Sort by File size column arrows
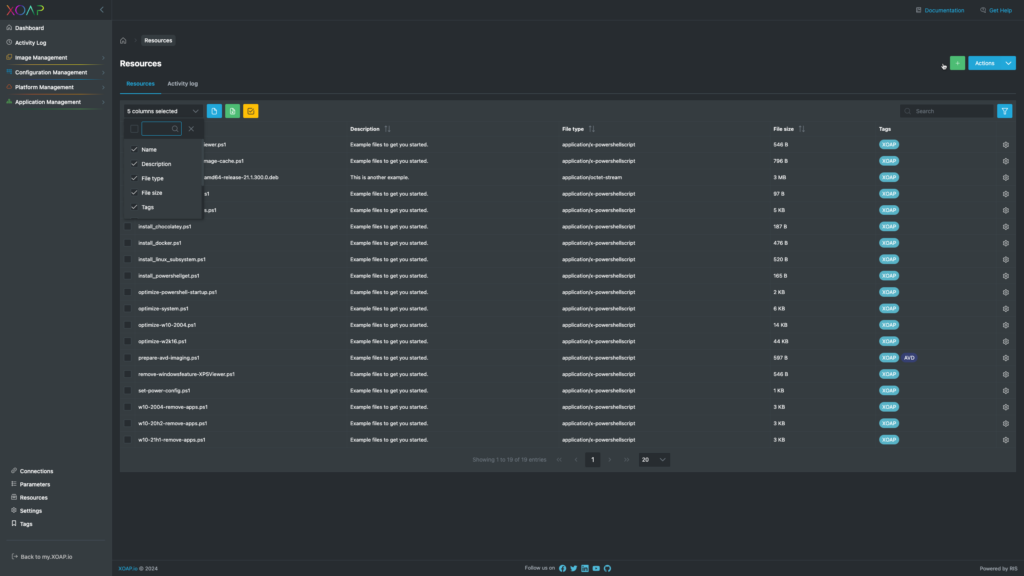This screenshot has height=576, width=1024. tap(801, 129)
